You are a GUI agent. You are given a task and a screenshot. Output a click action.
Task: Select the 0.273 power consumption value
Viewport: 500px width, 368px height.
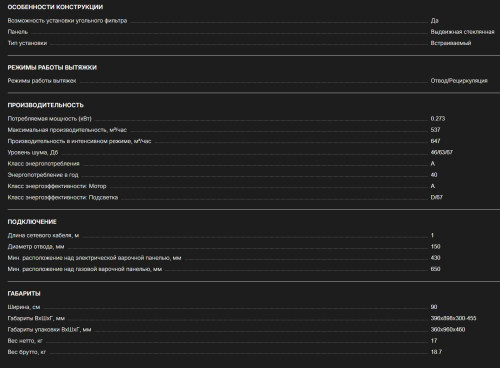[x=438, y=119]
